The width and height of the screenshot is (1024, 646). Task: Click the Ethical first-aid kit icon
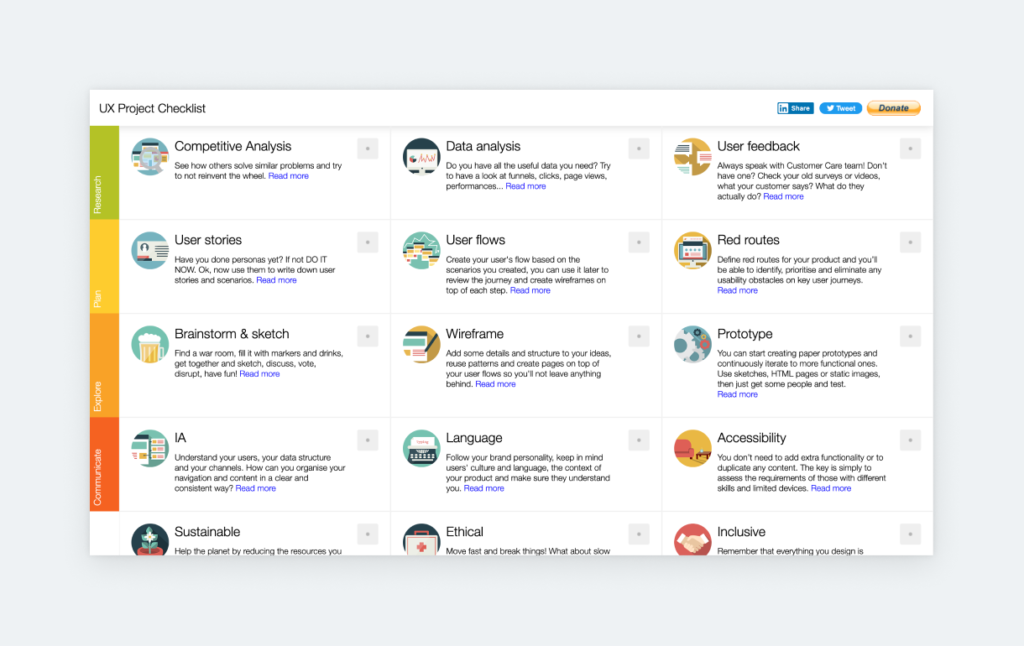(x=421, y=540)
